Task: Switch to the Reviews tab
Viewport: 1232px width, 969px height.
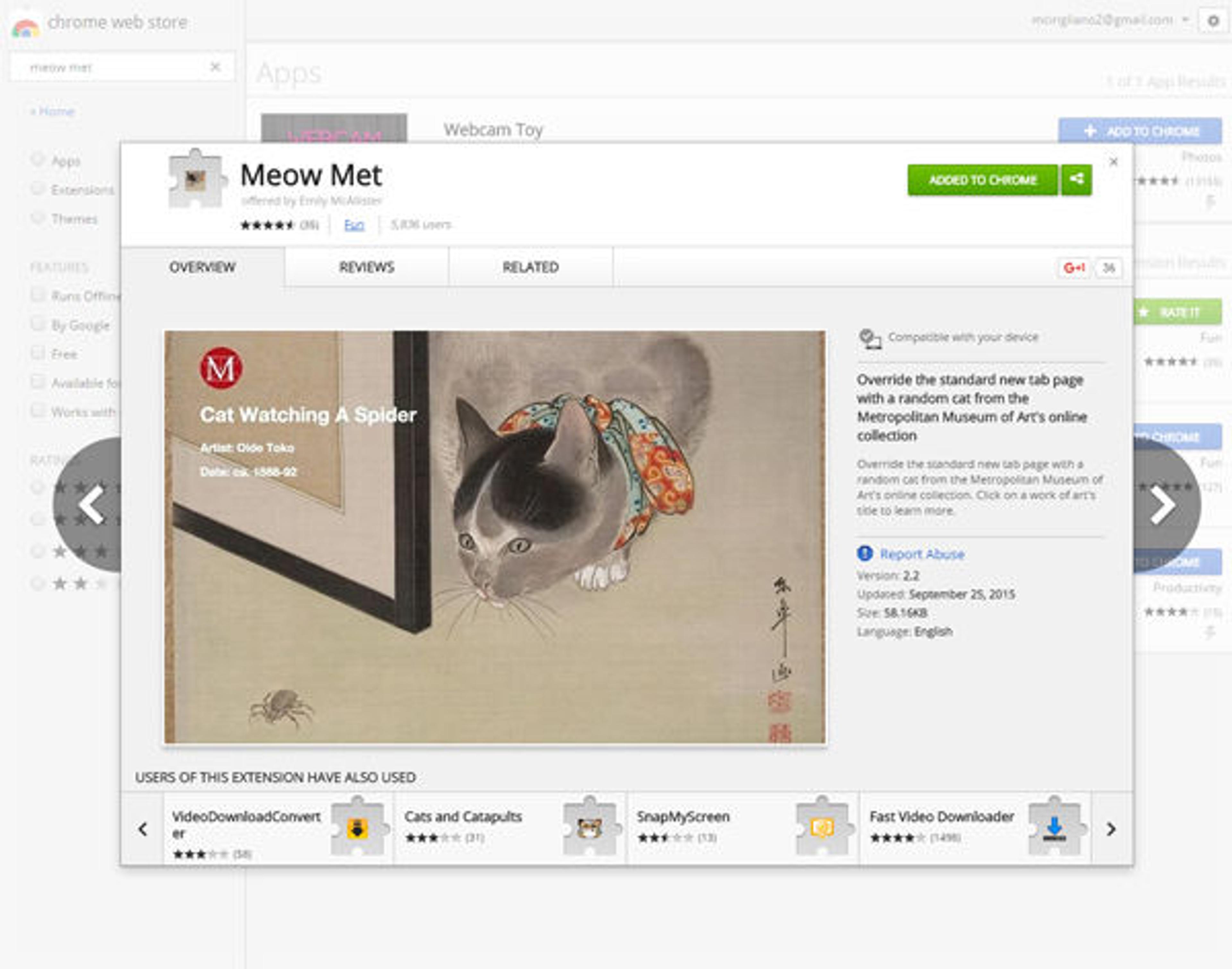Action: [x=366, y=267]
